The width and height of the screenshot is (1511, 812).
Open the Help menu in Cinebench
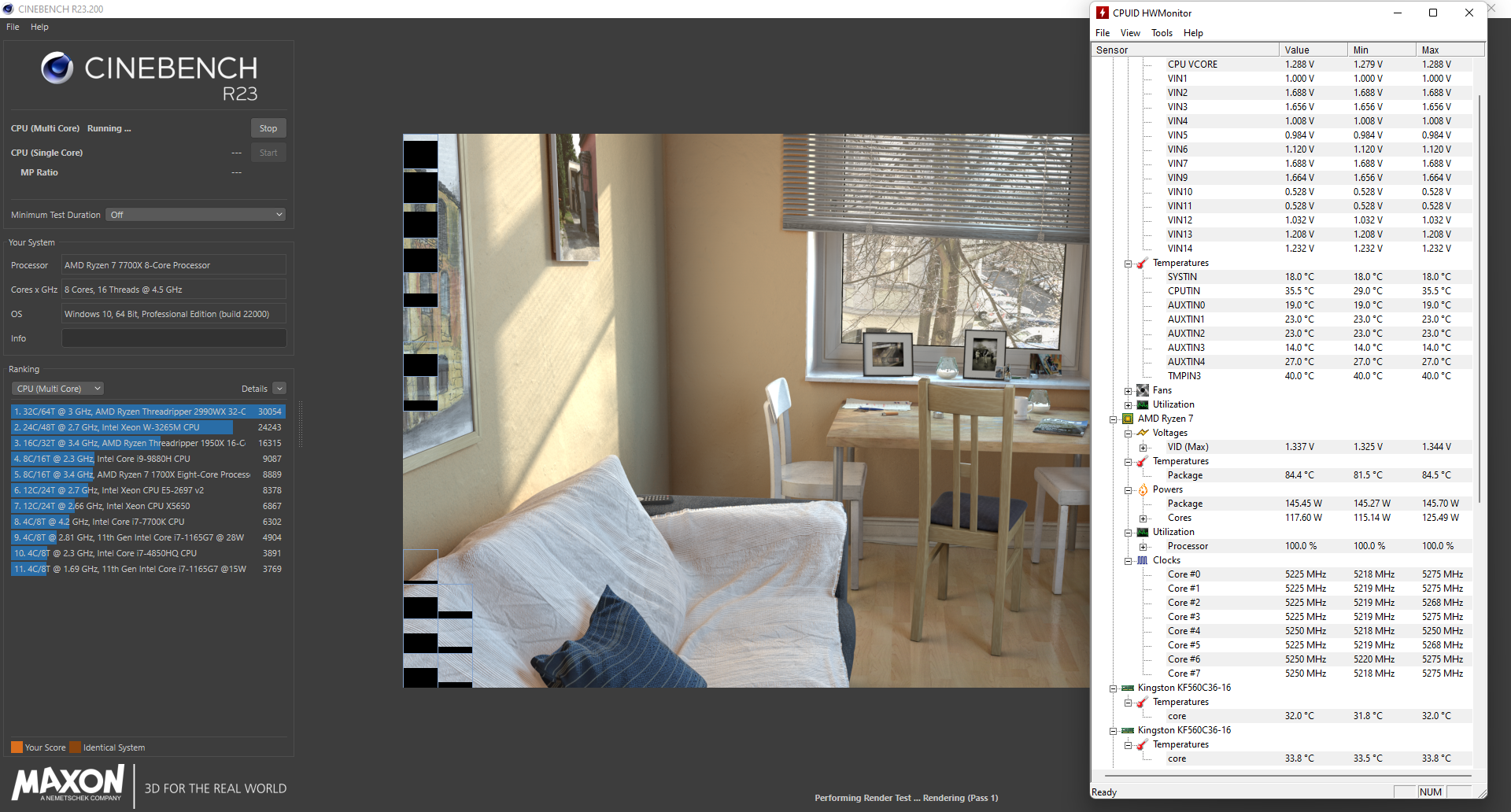click(39, 27)
